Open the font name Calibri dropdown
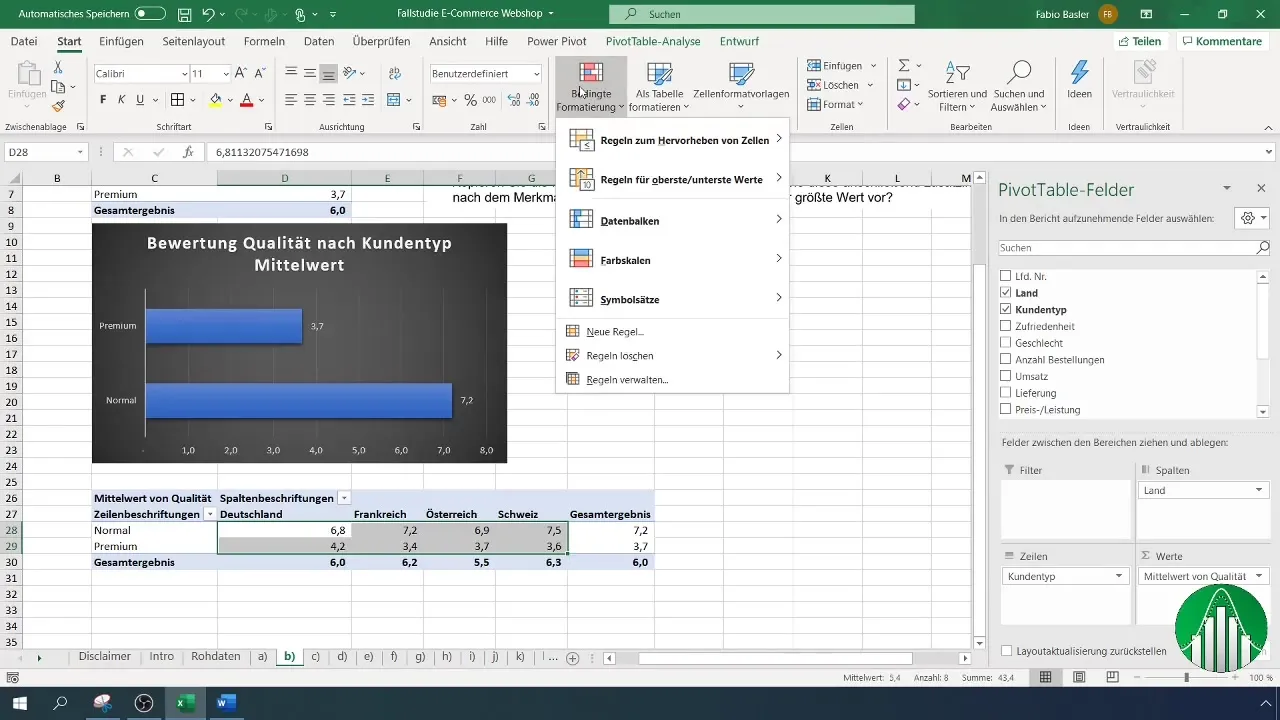This screenshot has width=1280, height=720. (184, 74)
